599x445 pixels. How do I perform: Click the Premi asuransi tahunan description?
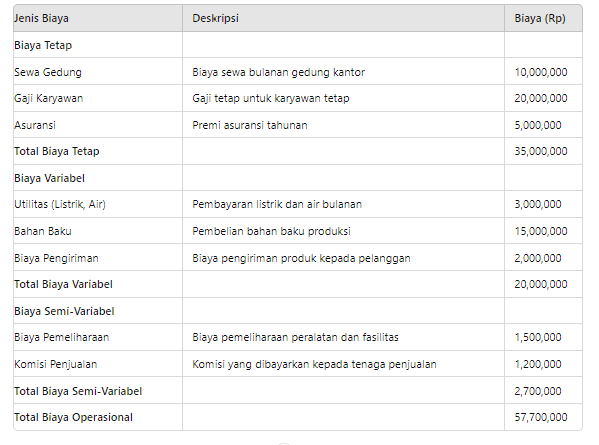(250, 125)
